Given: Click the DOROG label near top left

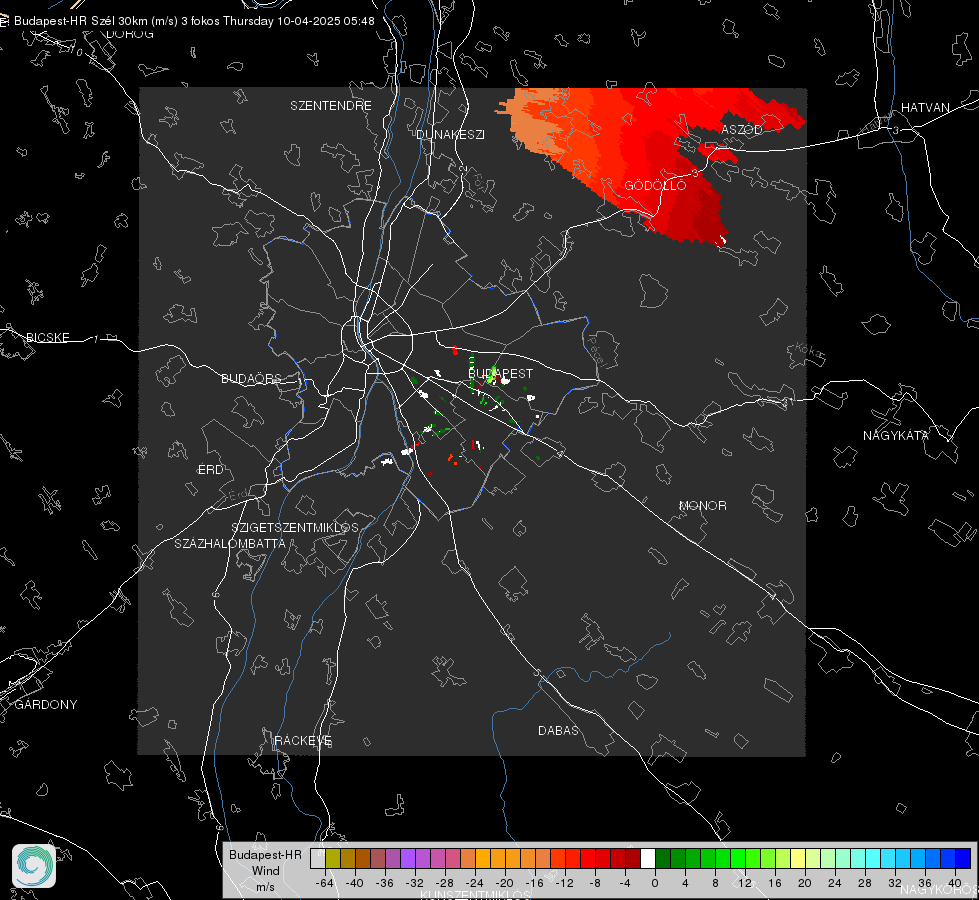Looking at the screenshot, I should point(130,34).
